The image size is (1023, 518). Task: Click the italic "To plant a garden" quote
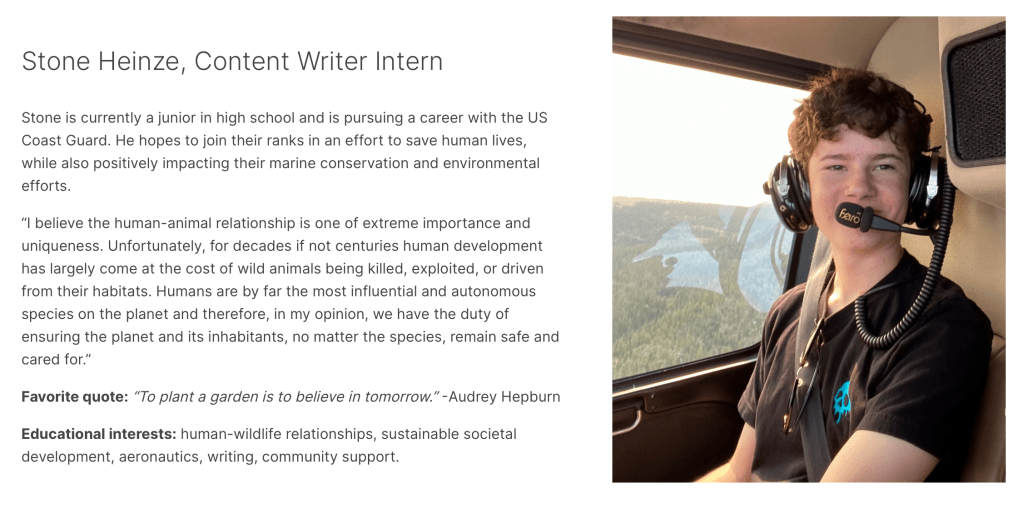pos(287,397)
